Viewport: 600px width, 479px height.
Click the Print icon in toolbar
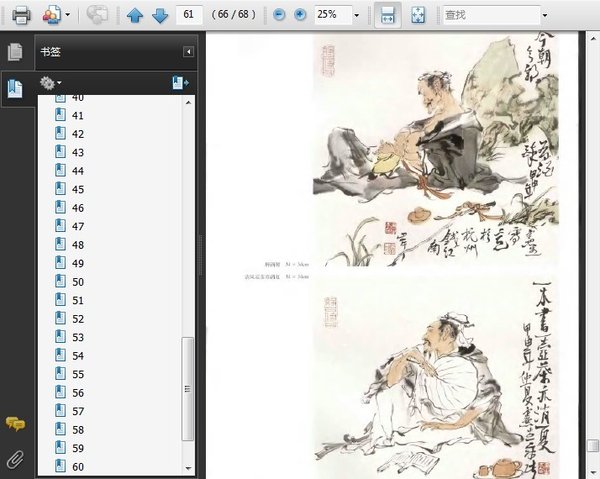click(x=21, y=15)
